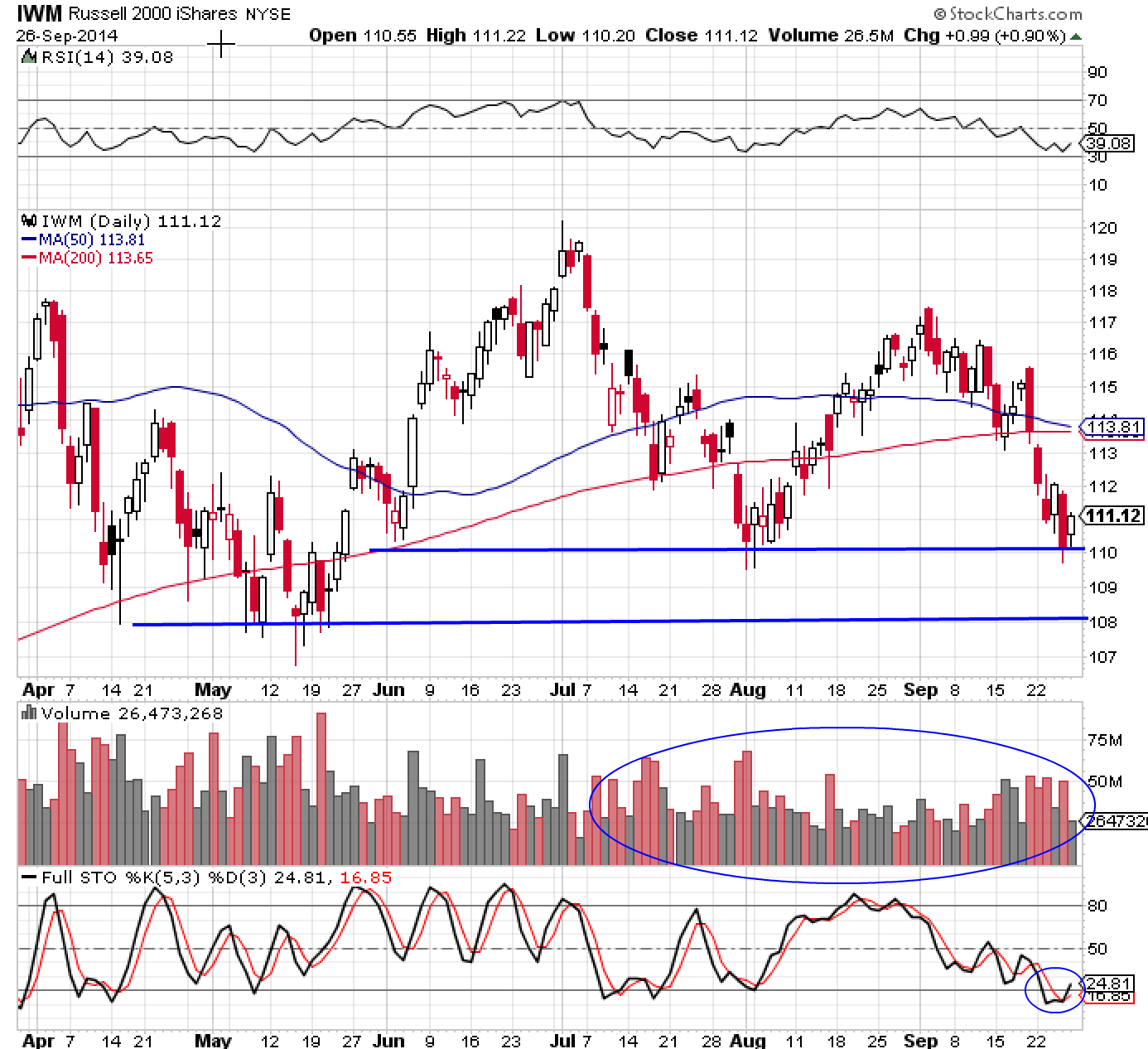Click the 'Close 111.12' value in header

pyautogui.click(x=702, y=35)
